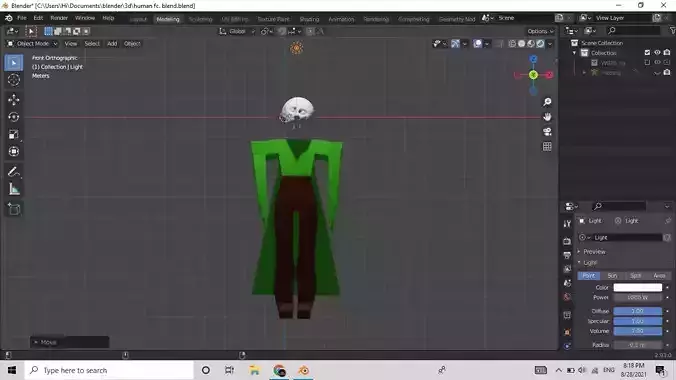This screenshot has width=676, height=380.
Task: Toggle Collection exclude checkbox in outliner
Action: click(647, 53)
